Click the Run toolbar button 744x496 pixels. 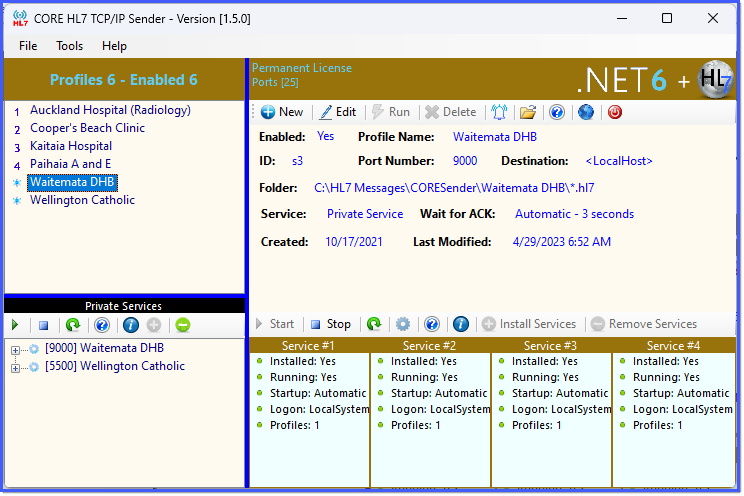click(x=391, y=112)
